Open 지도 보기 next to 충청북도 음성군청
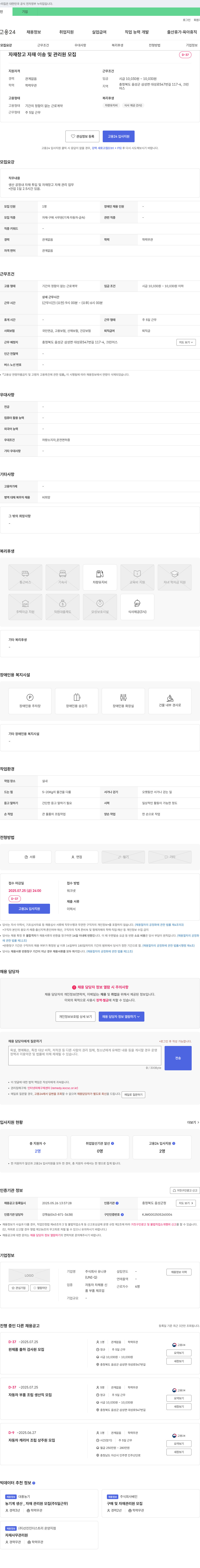Image resolution: width=200 pixels, height=1568 pixels. pos(186,1203)
